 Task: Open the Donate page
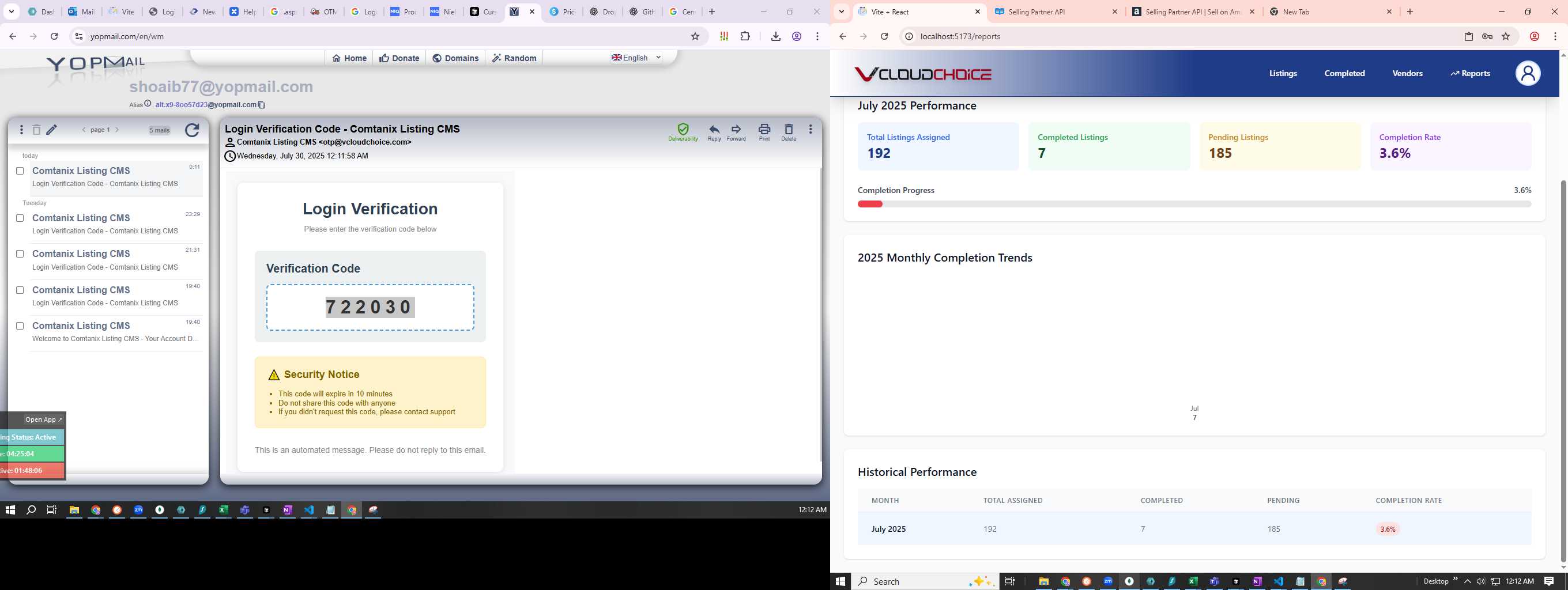pos(399,58)
